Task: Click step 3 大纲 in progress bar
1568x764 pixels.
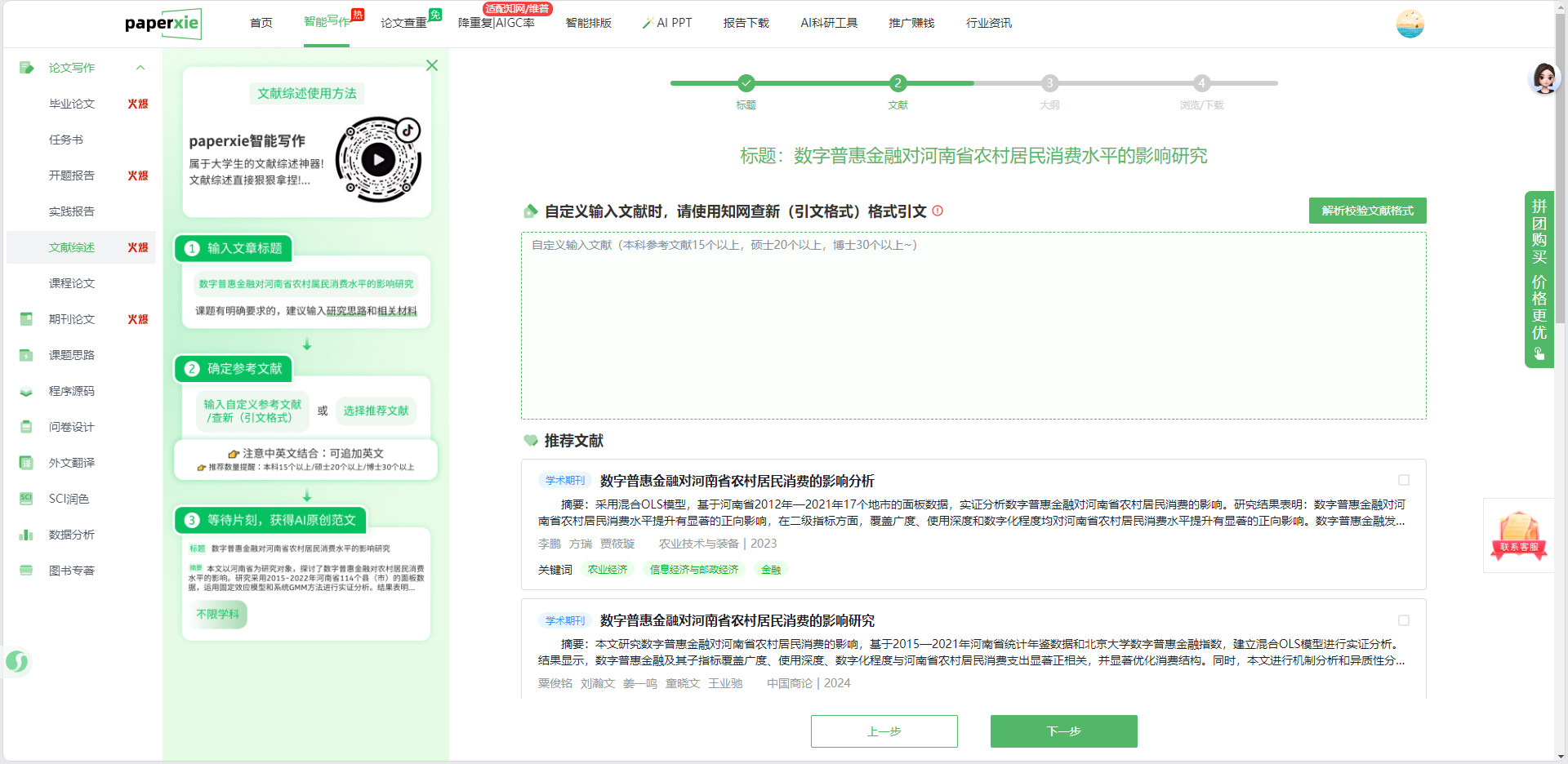Action: pyautogui.click(x=1049, y=83)
